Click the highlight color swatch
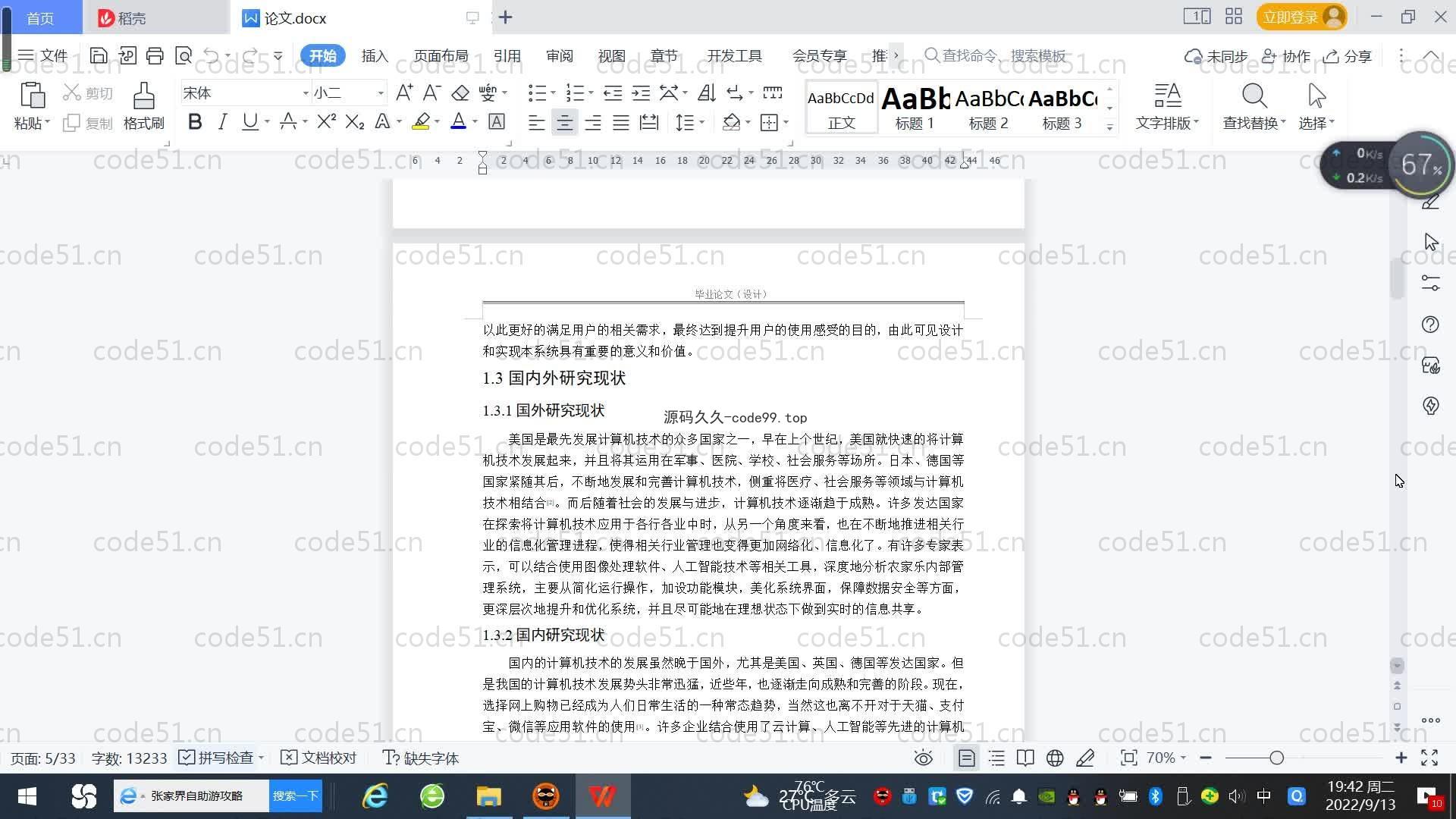Viewport: 1456px width, 819px height. pos(421,121)
